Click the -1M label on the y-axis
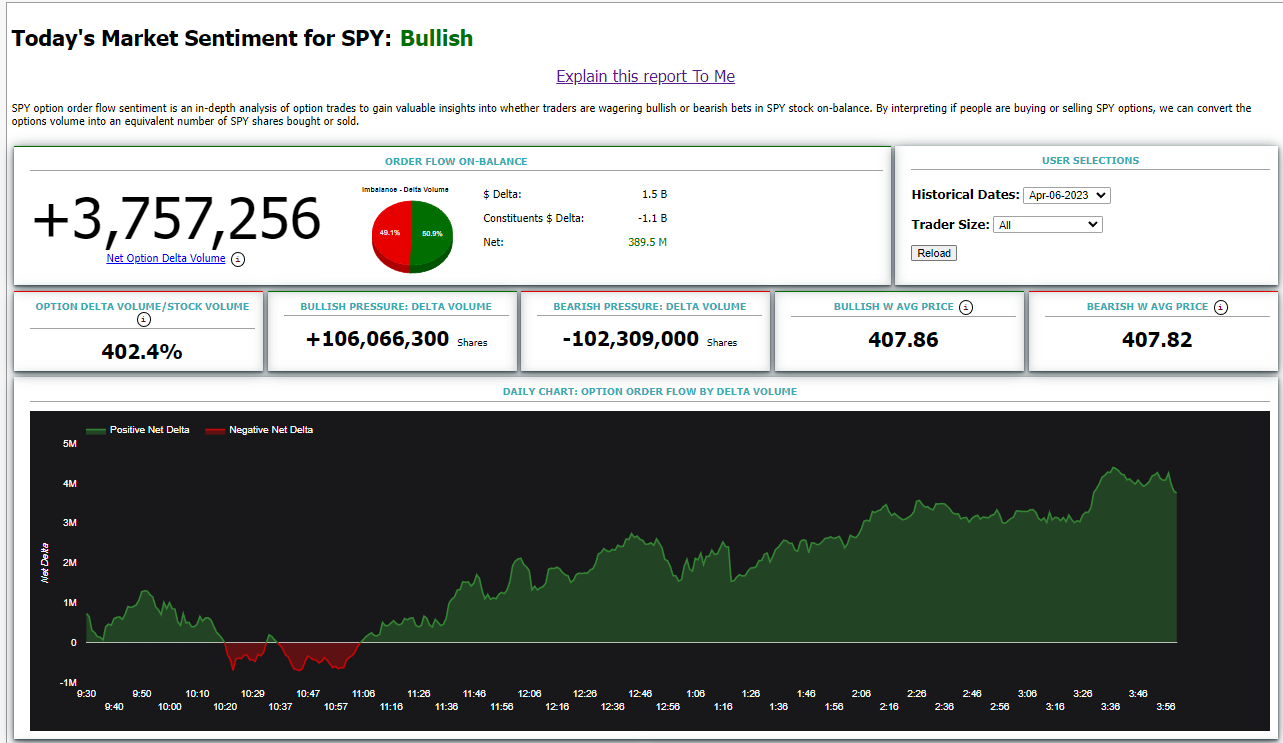 pyautogui.click(x=68, y=682)
